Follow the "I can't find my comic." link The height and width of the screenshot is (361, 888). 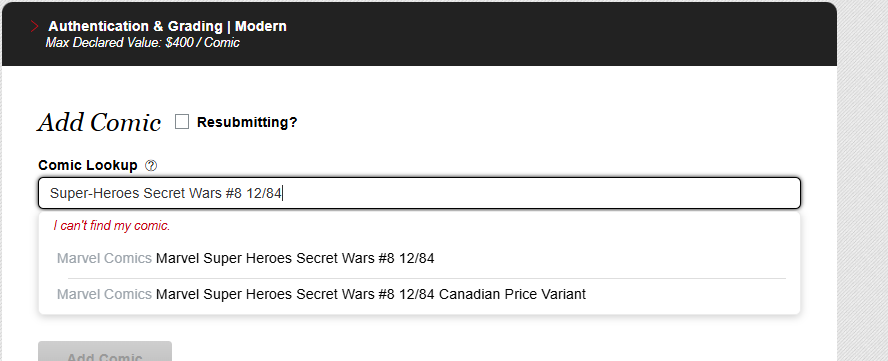point(112,226)
